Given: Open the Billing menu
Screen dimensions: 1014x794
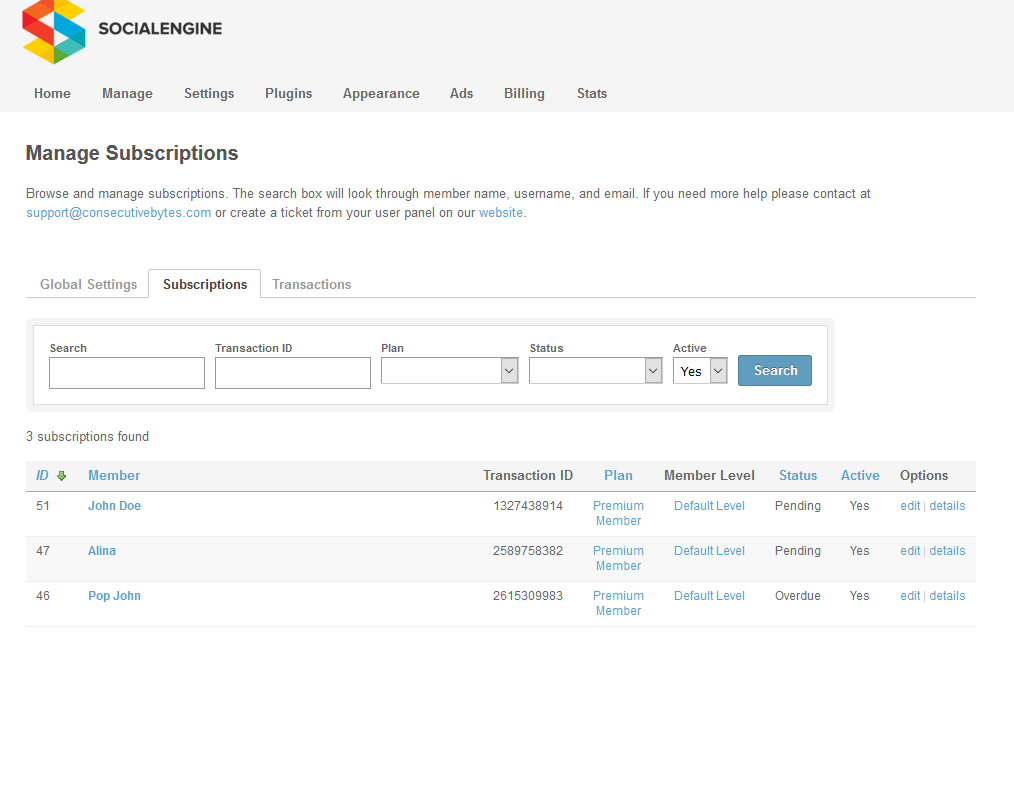Looking at the screenshot, I should pos(524,93).
